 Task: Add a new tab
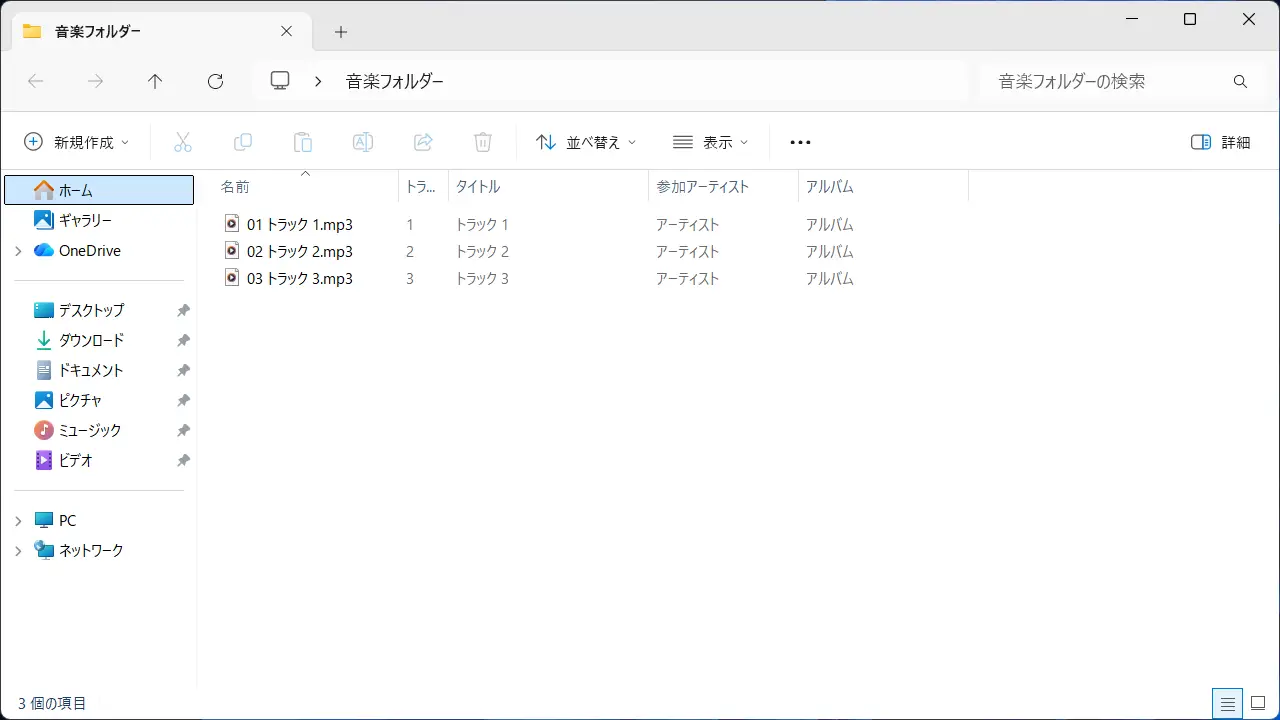point(341,32)
